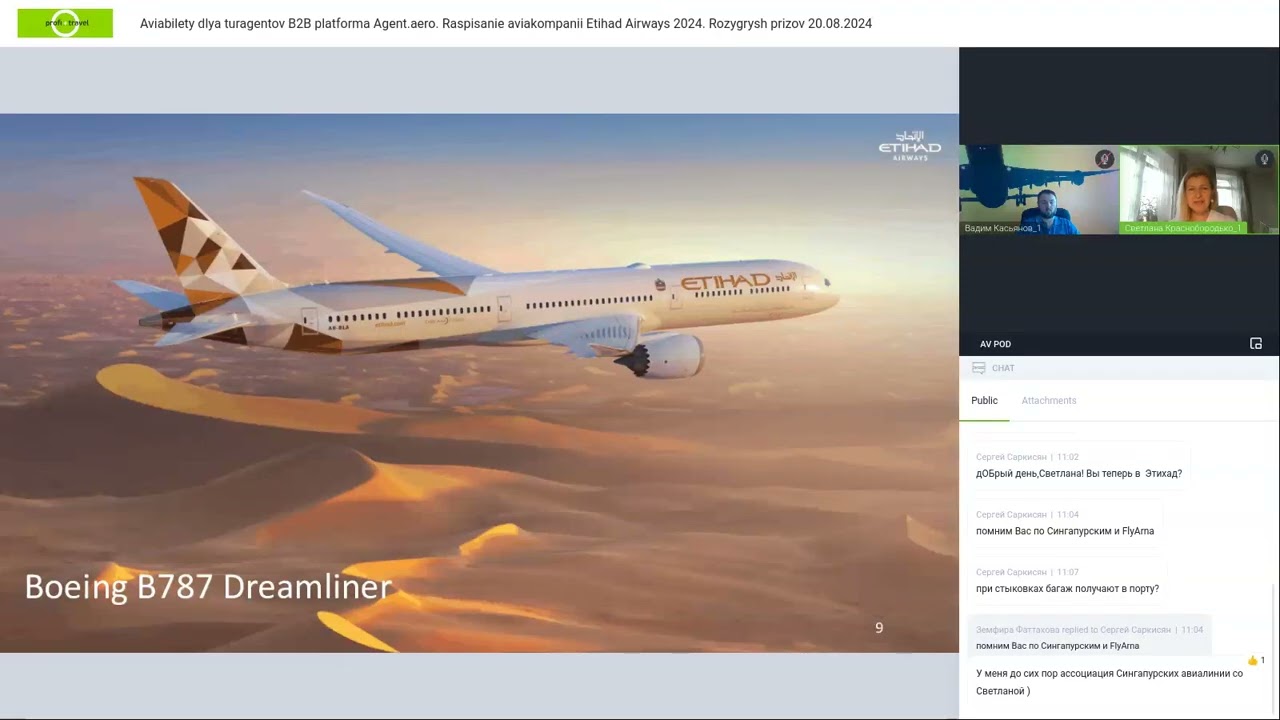Open the Attachments tab

pyautogui.click(x=1049, y=400)
